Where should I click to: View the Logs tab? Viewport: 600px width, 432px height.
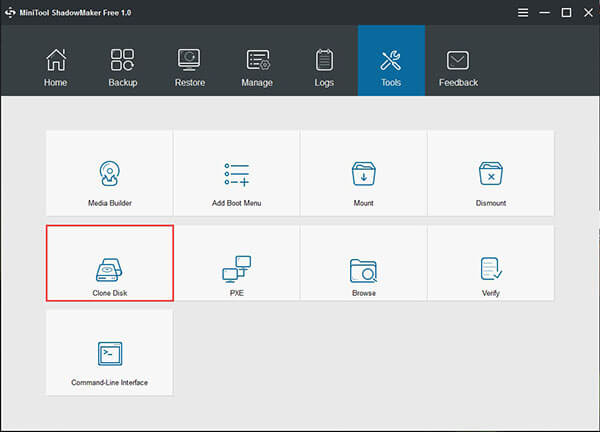click(324, 67)
